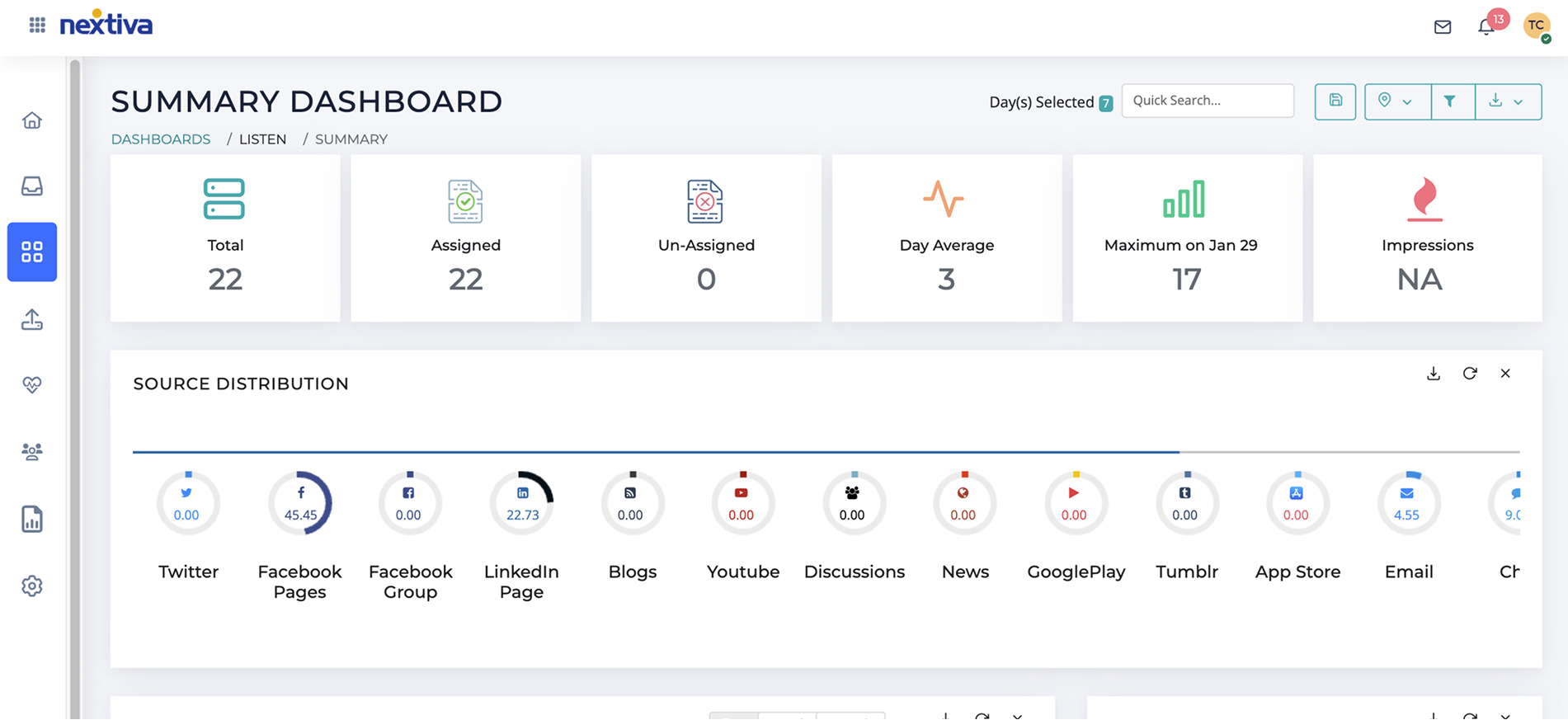Expand the location pin dropdown

tap(1396, 101)
